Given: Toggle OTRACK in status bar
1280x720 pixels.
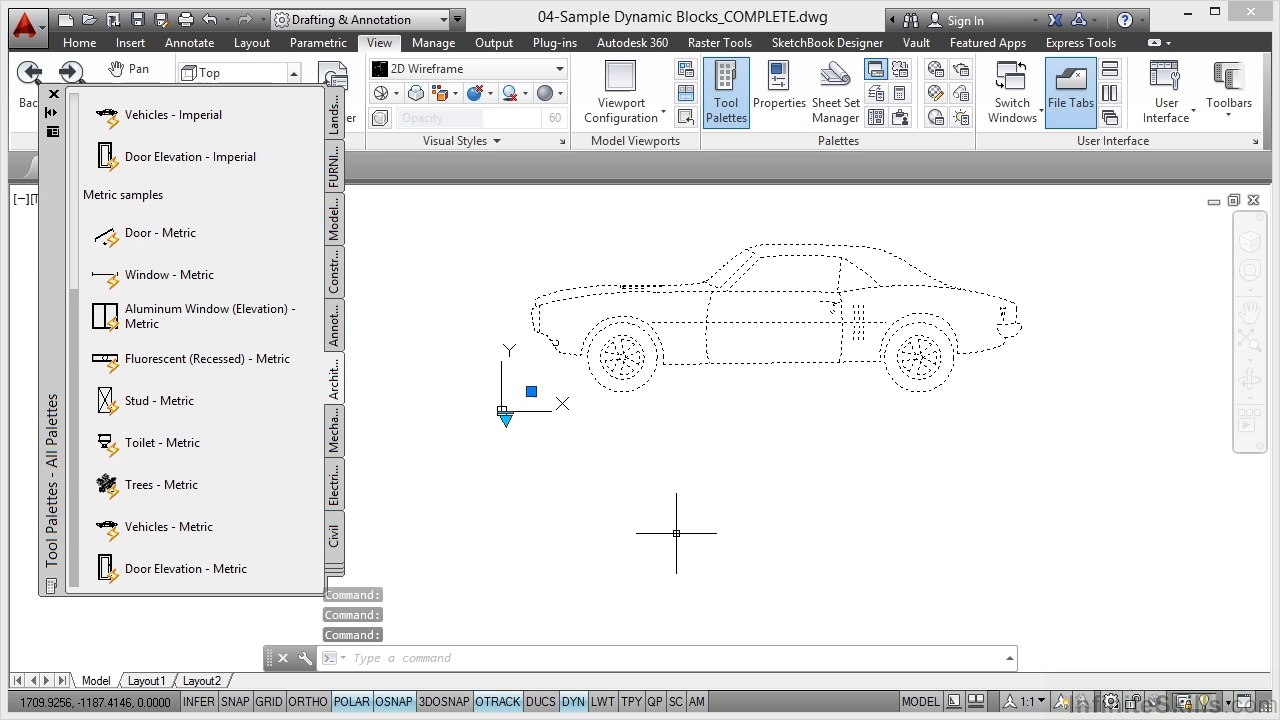Looking at the screenshot, I should pyautogui.click(x=498, y=702).
